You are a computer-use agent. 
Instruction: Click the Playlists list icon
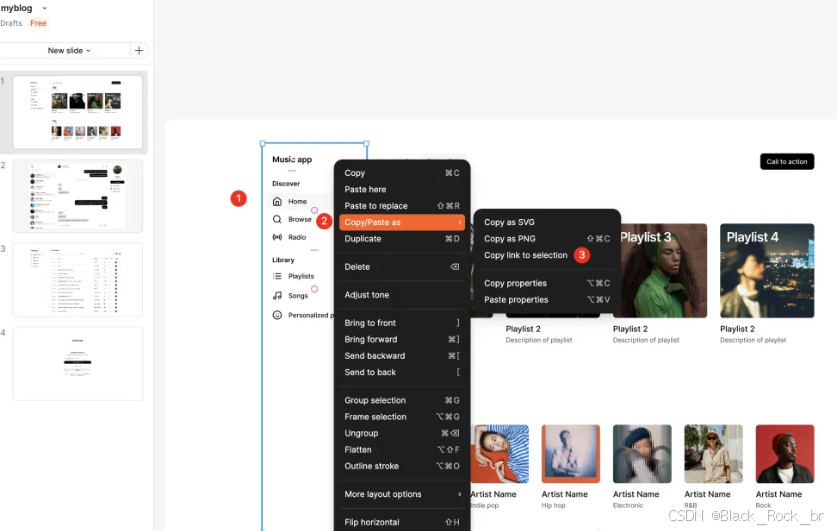pos(277,276)
